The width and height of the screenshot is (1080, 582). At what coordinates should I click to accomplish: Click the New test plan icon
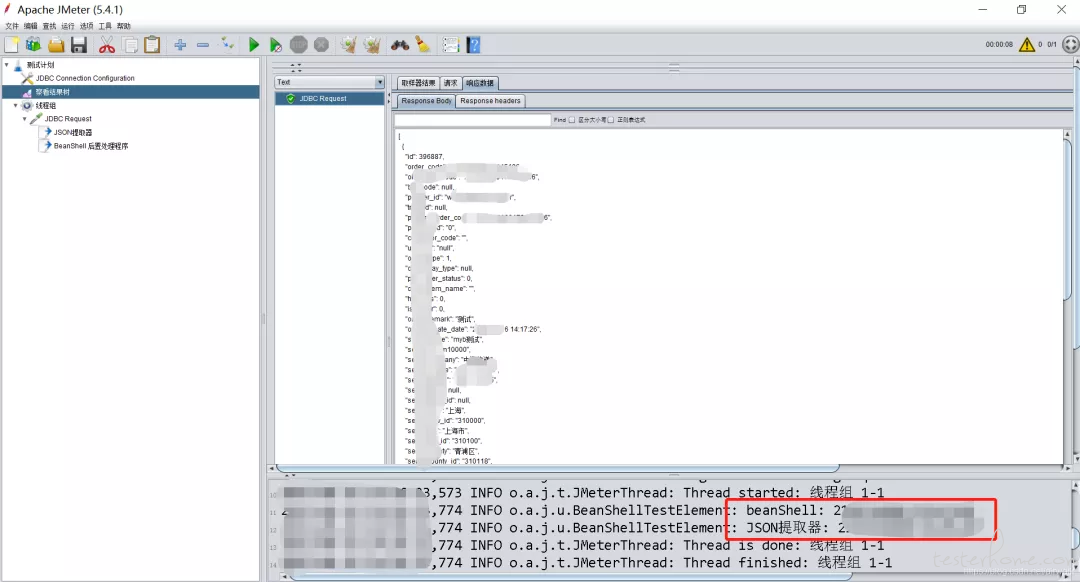pos(12,45)
